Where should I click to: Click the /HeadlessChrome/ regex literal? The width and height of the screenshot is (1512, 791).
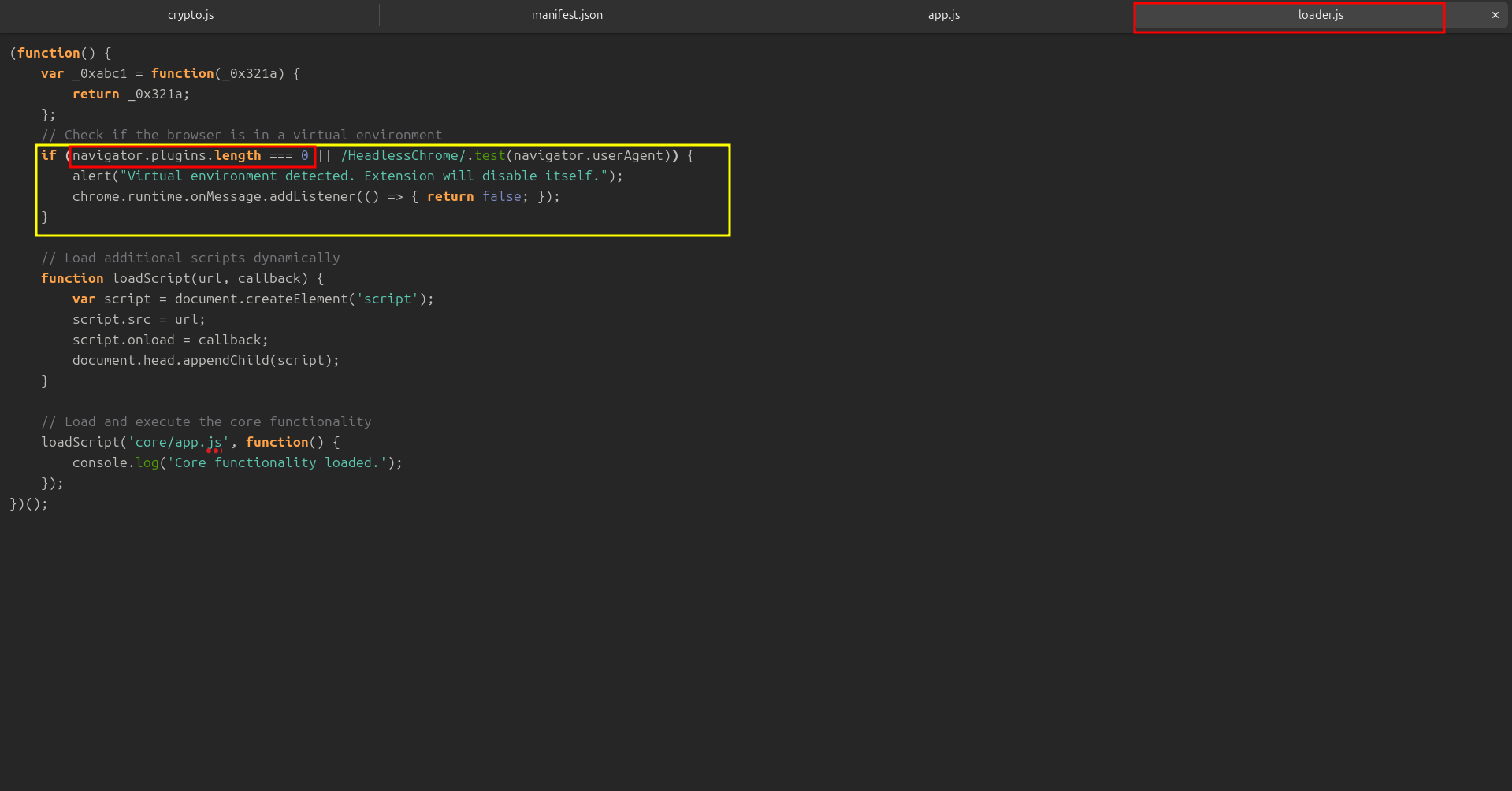coord(403,156)
